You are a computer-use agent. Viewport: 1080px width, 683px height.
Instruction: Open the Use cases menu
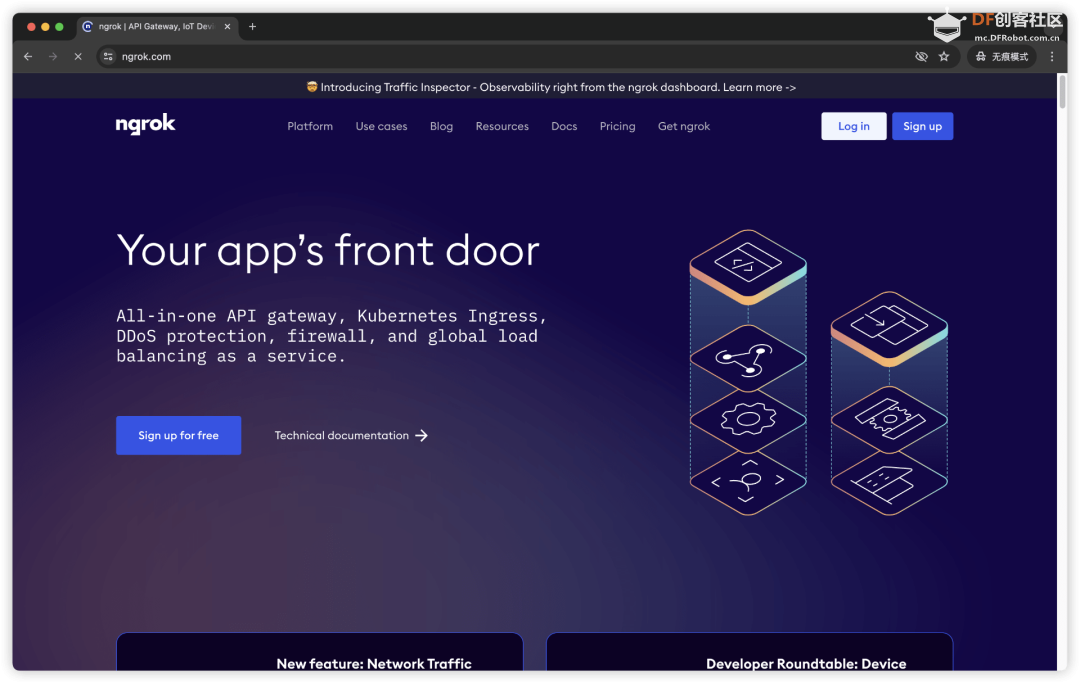381,126
